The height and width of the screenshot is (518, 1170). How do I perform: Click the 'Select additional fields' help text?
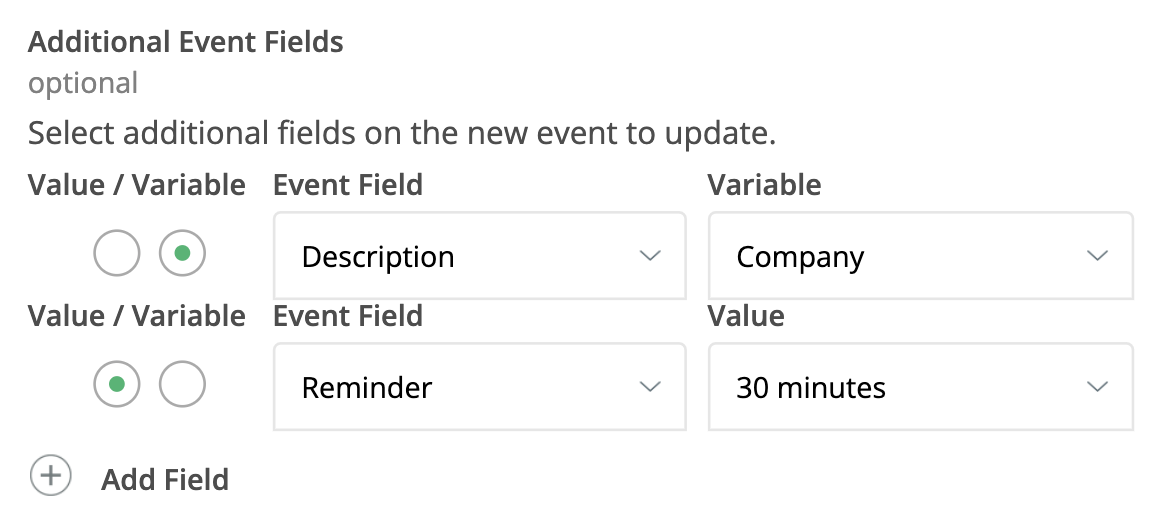[402, 133]
